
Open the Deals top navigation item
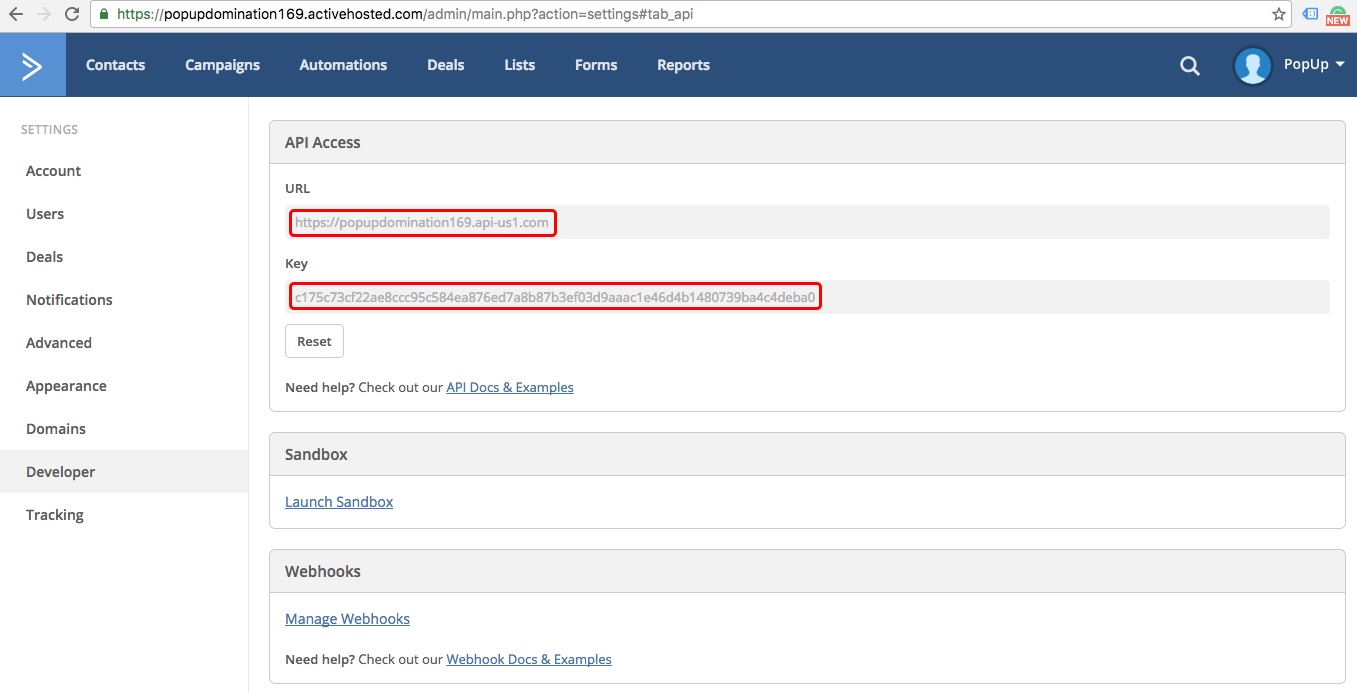446,65
